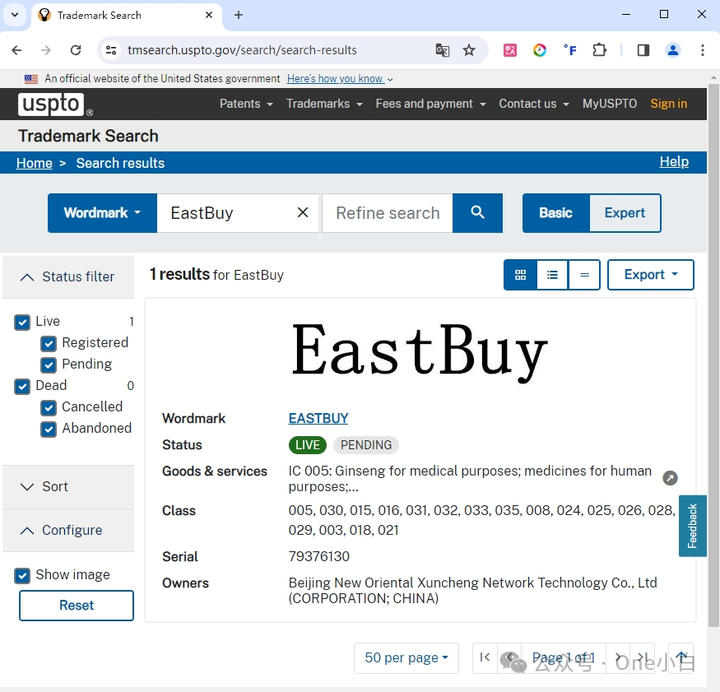Viewport: 720px width, 692px height.
Task: Toggle the Show image checkbox
Action: (22, 575)
